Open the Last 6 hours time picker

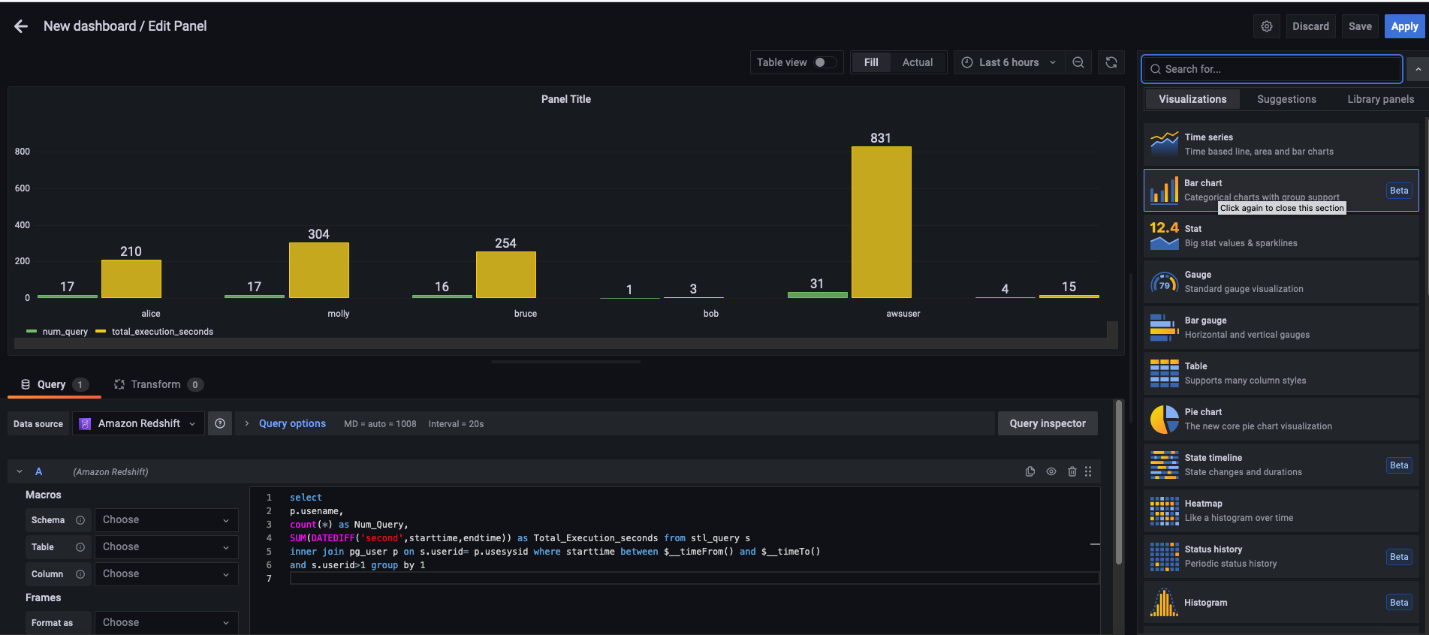click(x=1008, y=62)
